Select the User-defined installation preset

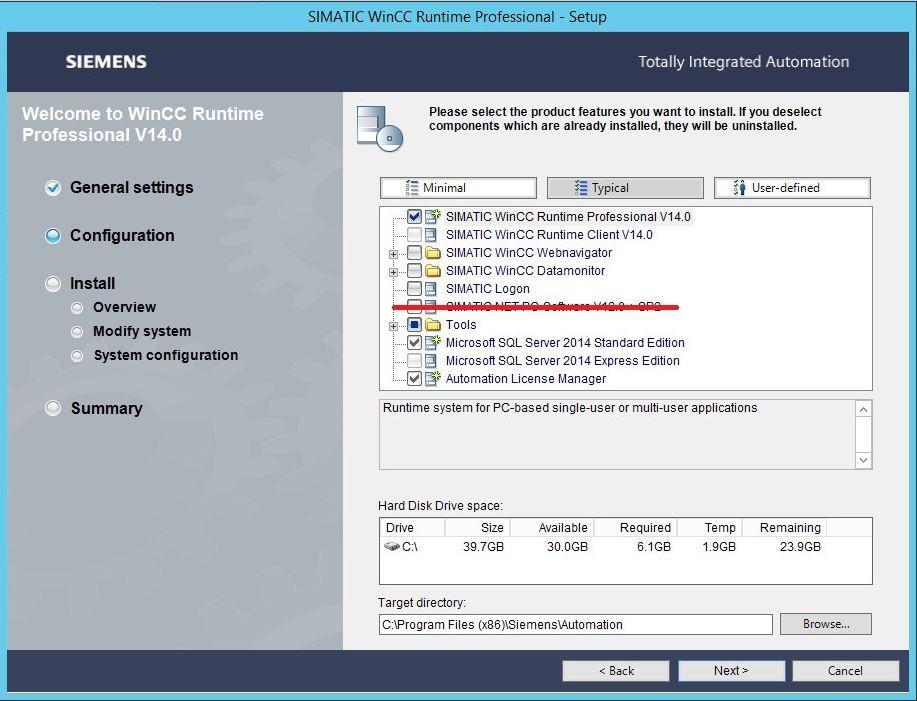(792, 188)
